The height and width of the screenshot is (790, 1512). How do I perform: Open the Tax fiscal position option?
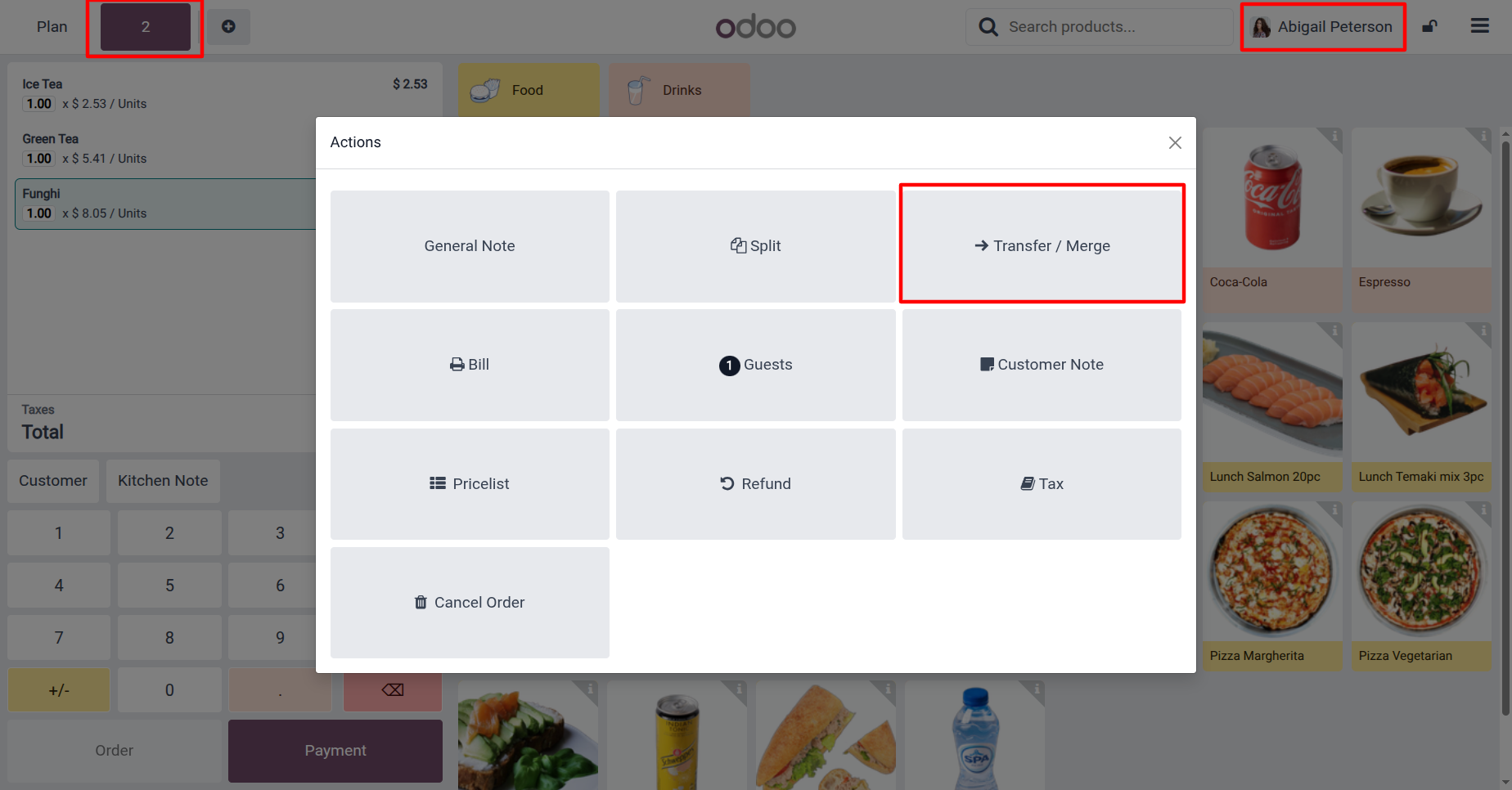pos(1042,484)
